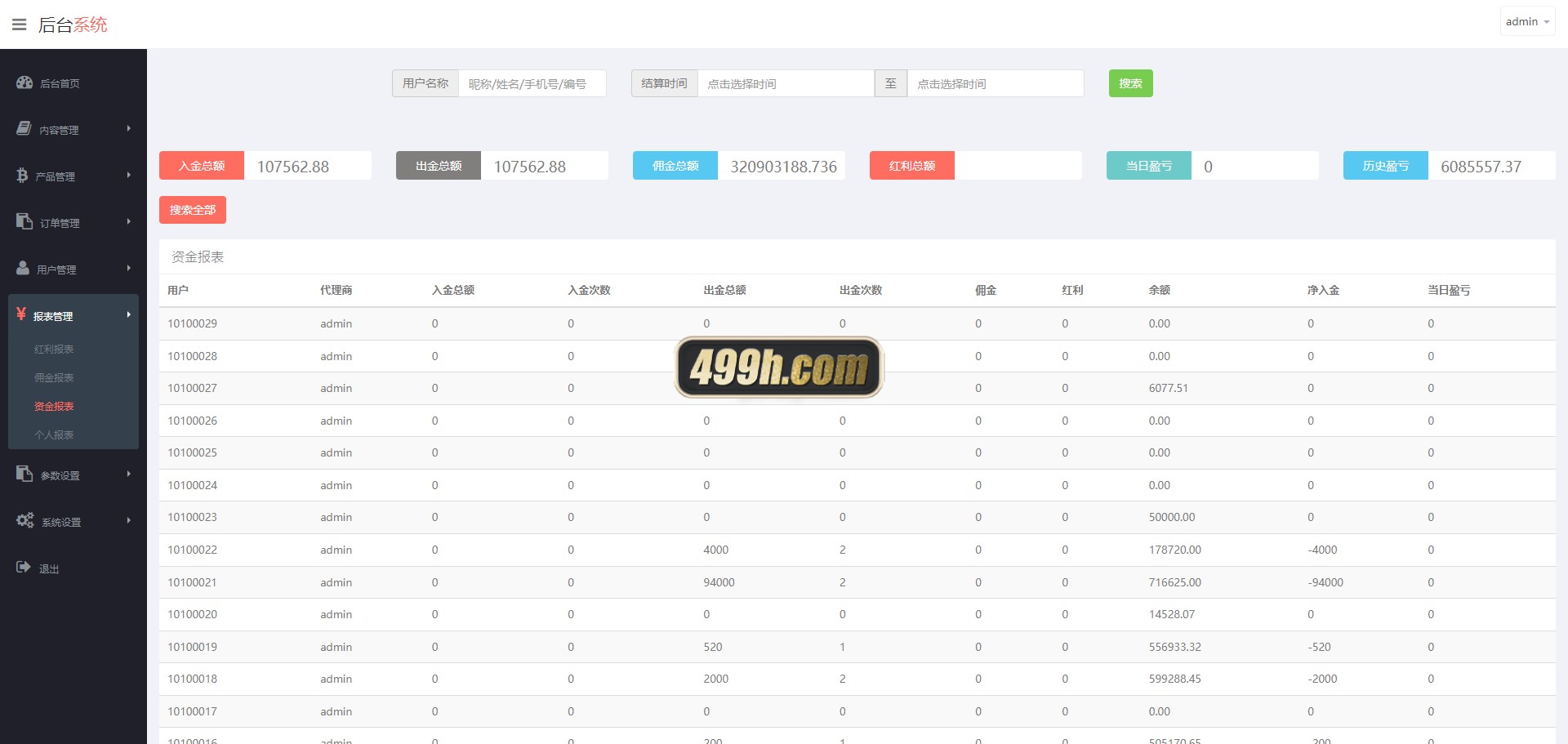Collapse the 报表管理 menu arrow

coord(128,315)
